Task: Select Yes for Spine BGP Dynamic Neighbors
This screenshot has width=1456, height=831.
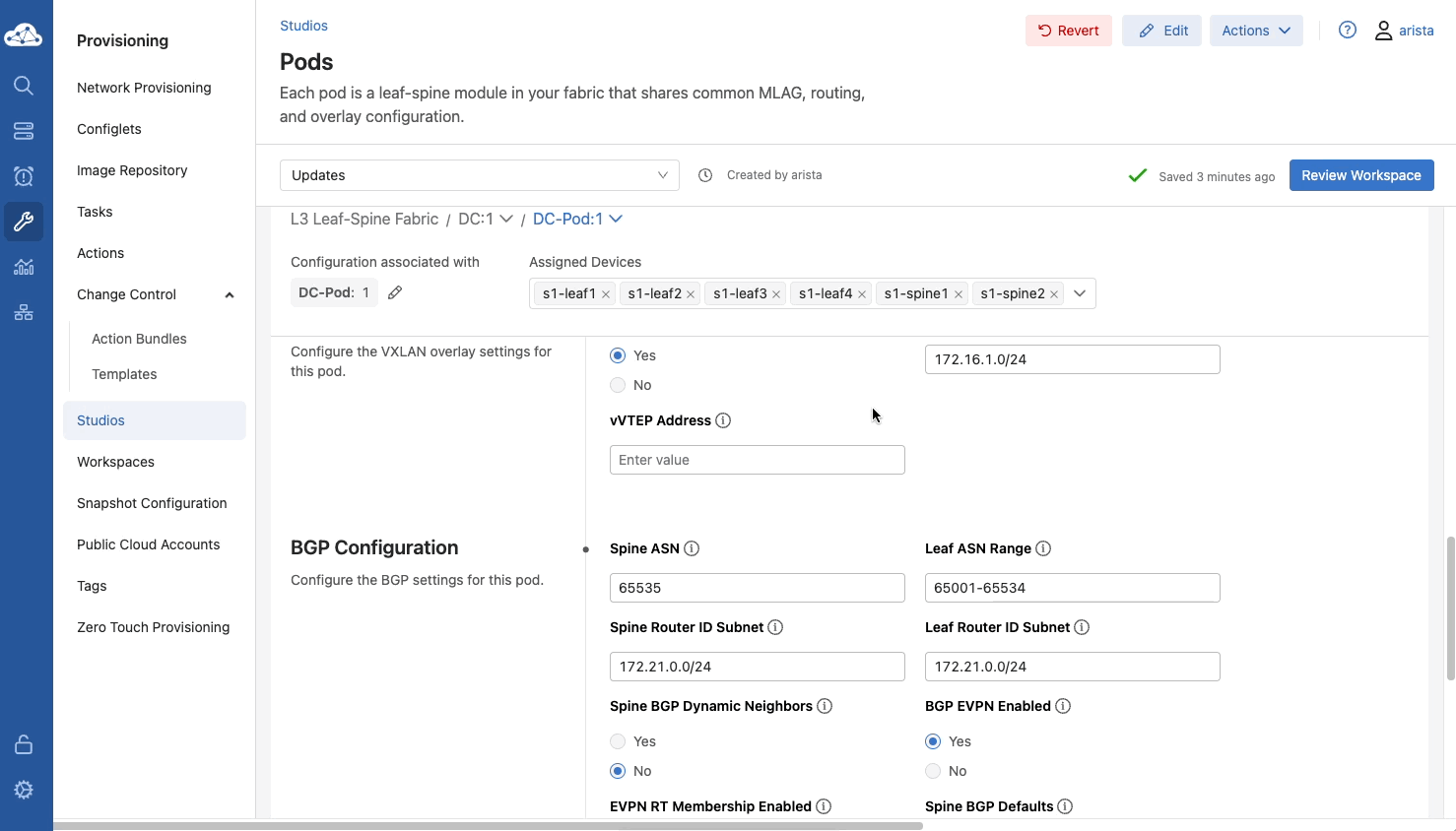Action: tap(618, 741)
